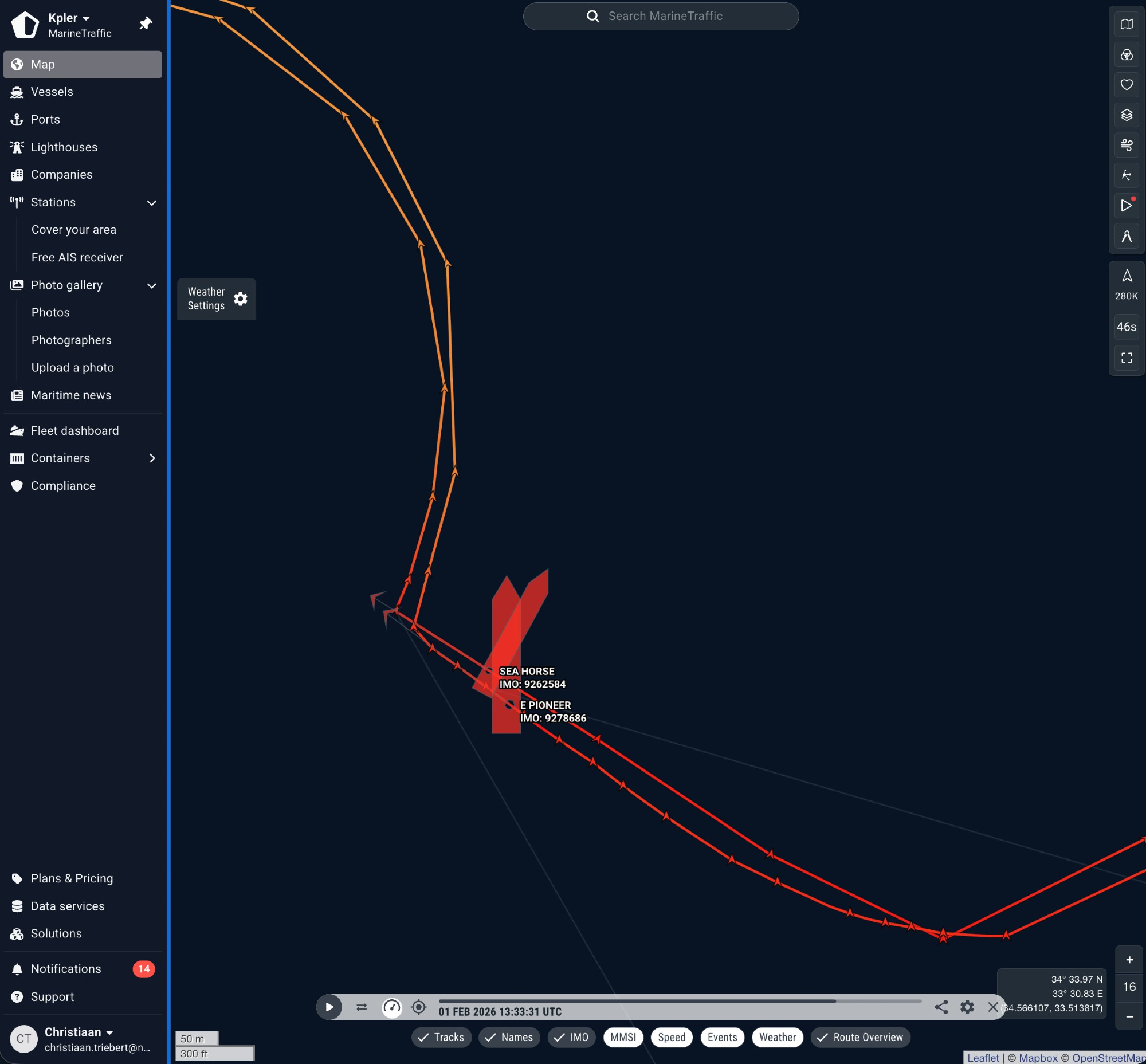Open Notifications with 14 badge

point(66,968)
